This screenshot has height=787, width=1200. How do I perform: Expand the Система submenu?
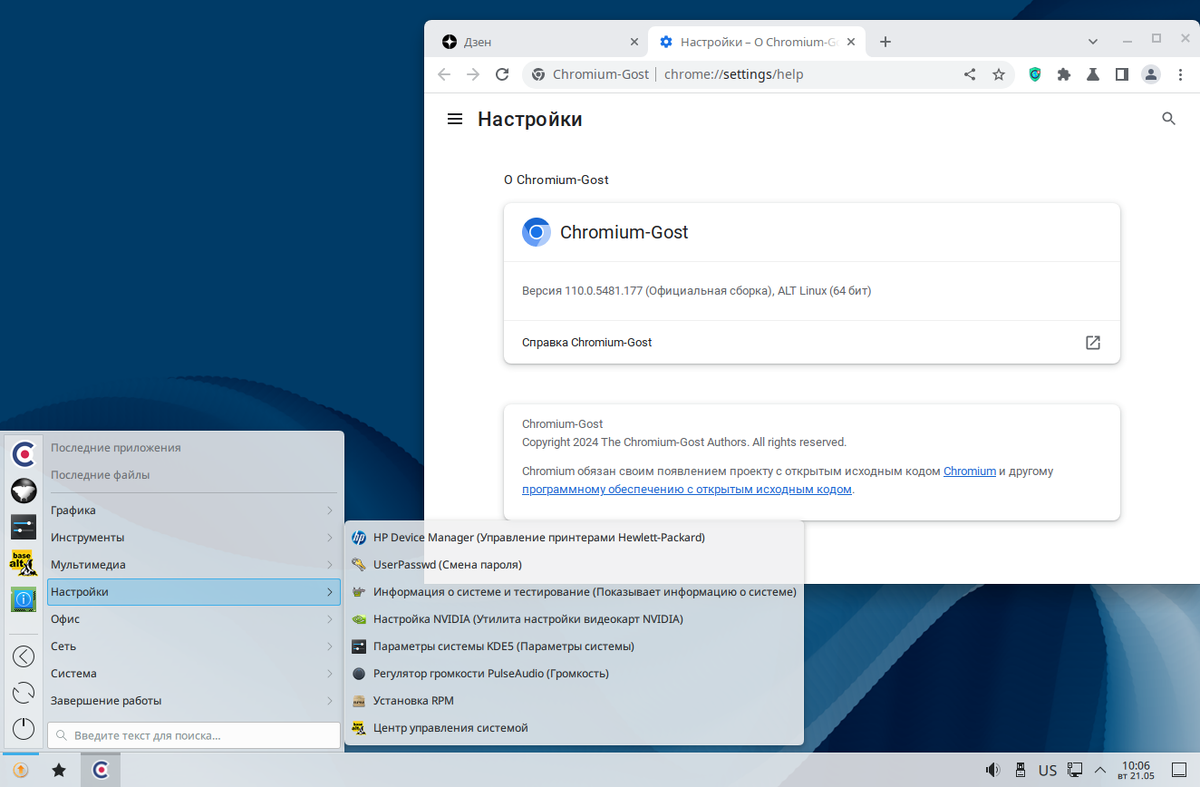tap(193, 673)
